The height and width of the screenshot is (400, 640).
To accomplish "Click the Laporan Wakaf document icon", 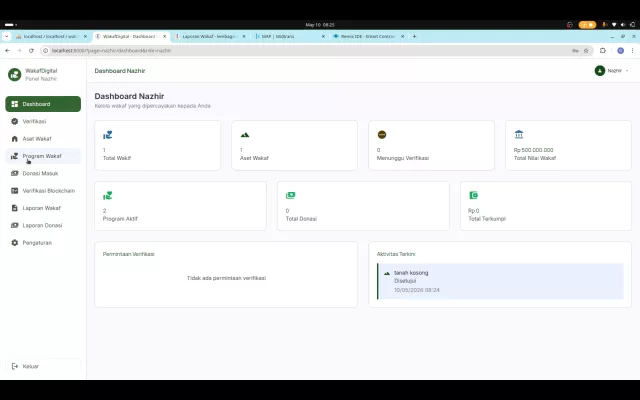I will [15, 208].
